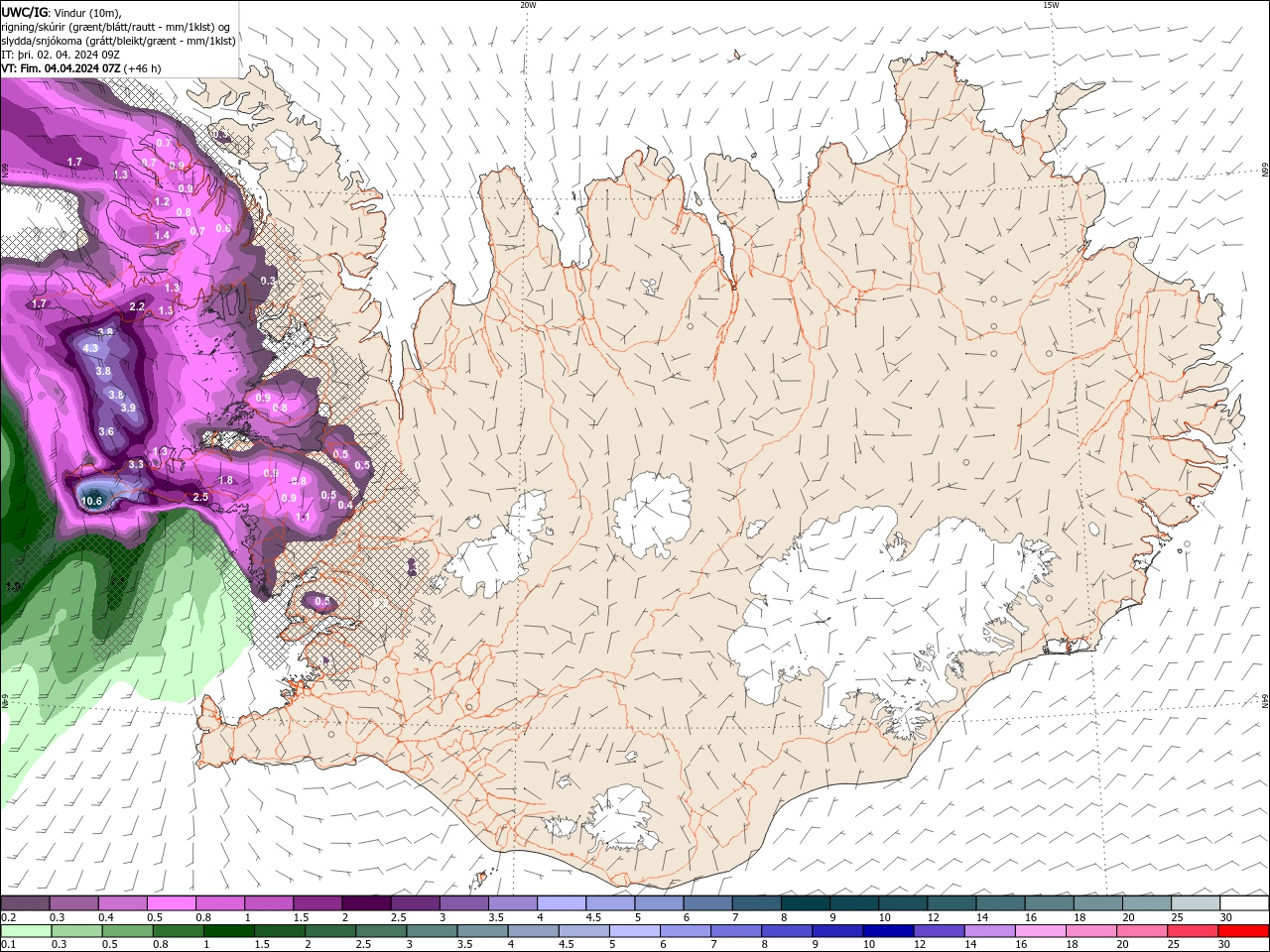Viewport: 1270px width, 952px height.
Task: Click the 1.1 value label
Action: pos(304,517)
